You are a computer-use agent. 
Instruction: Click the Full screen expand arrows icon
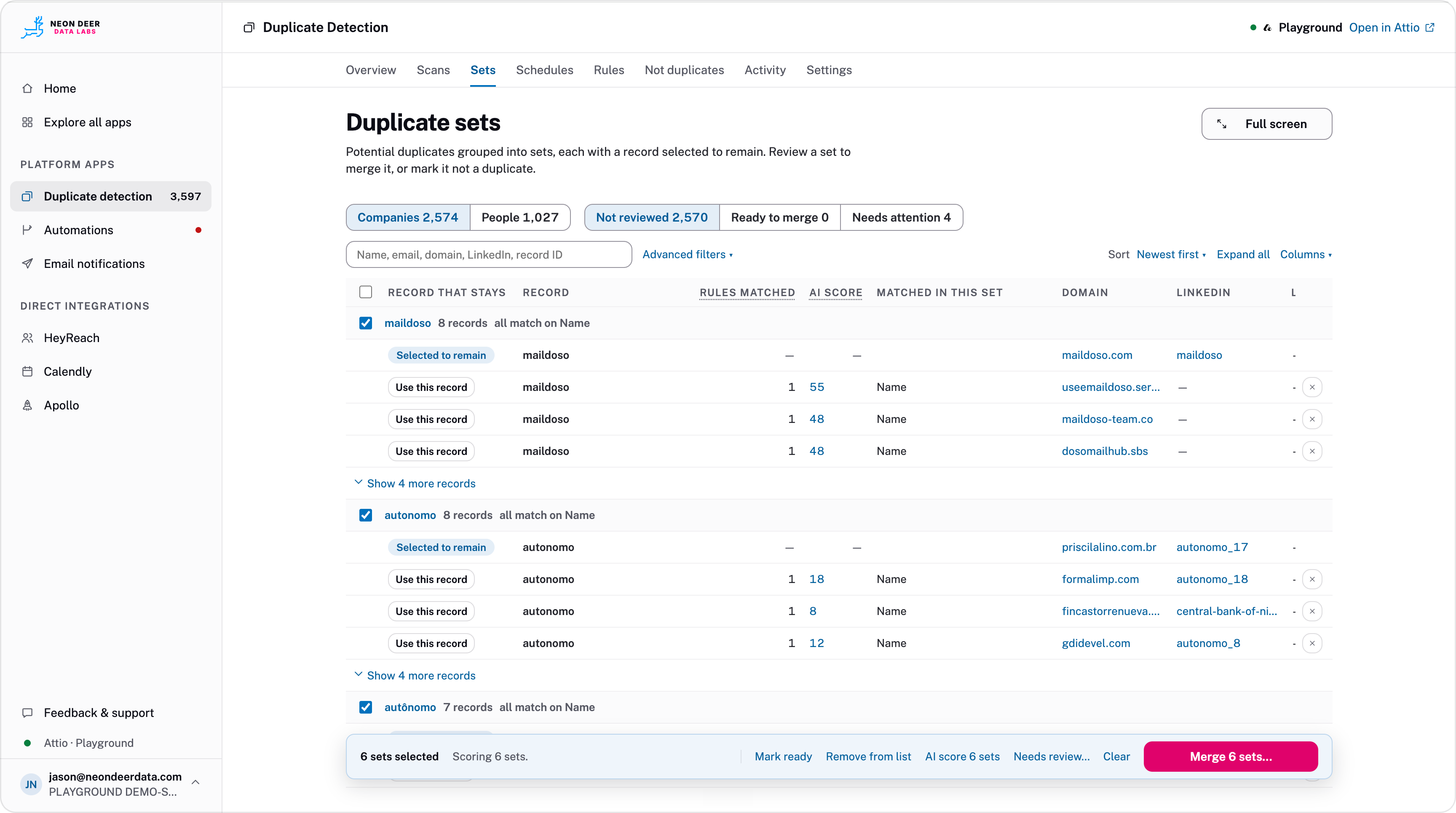(1221, 124)
